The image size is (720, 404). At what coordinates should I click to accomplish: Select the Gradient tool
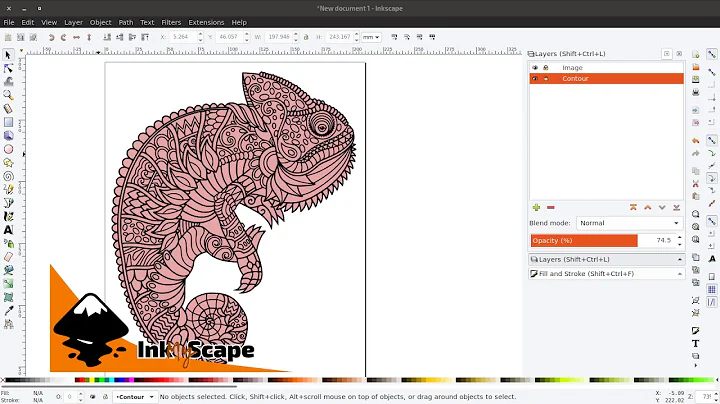point(8,284)
